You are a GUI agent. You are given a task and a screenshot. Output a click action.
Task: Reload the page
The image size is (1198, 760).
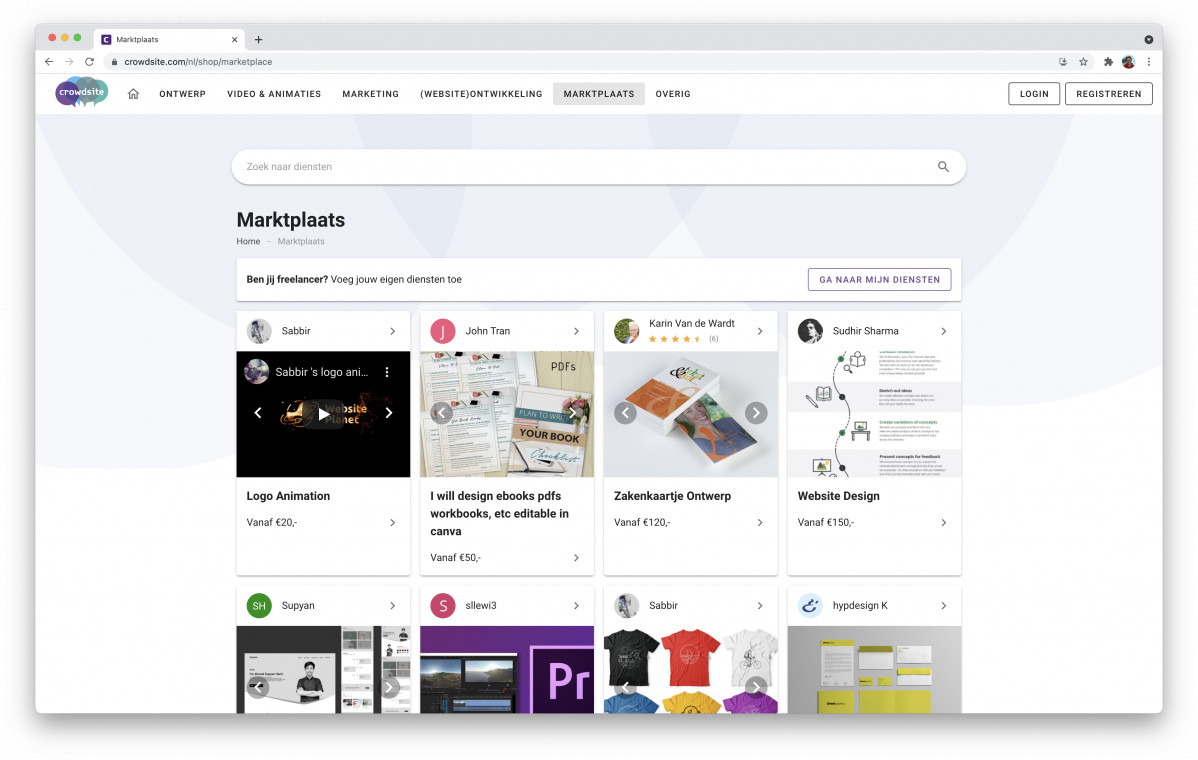pos(89,62)
